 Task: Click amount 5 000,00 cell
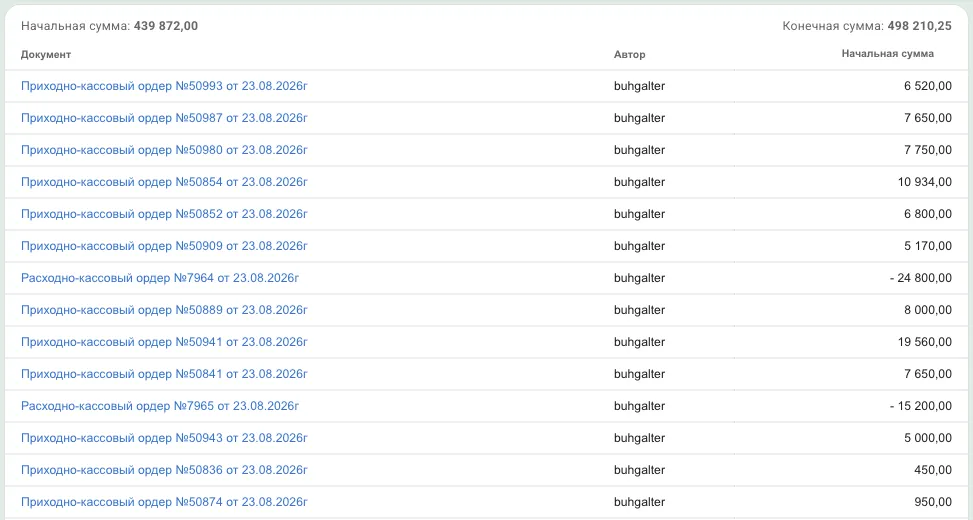coord(928,437)
